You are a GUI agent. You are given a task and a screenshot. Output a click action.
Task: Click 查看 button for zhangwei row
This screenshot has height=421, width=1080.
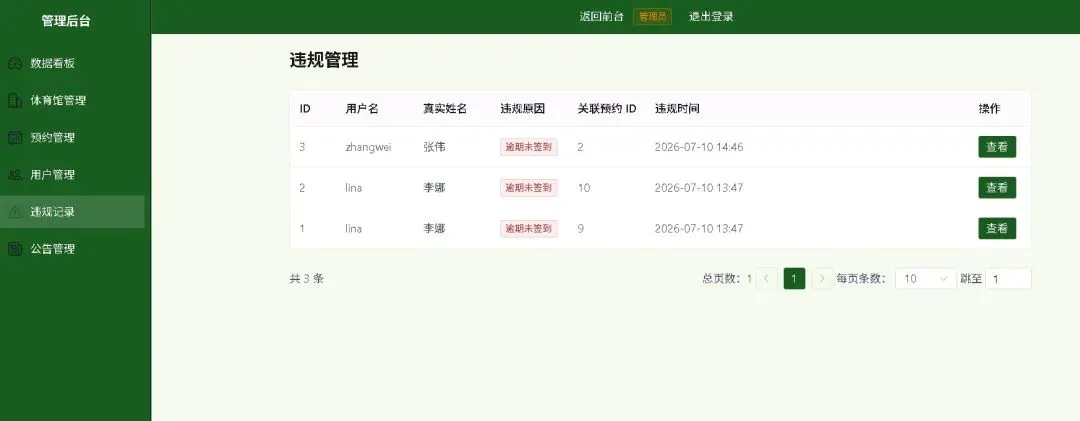997,147
